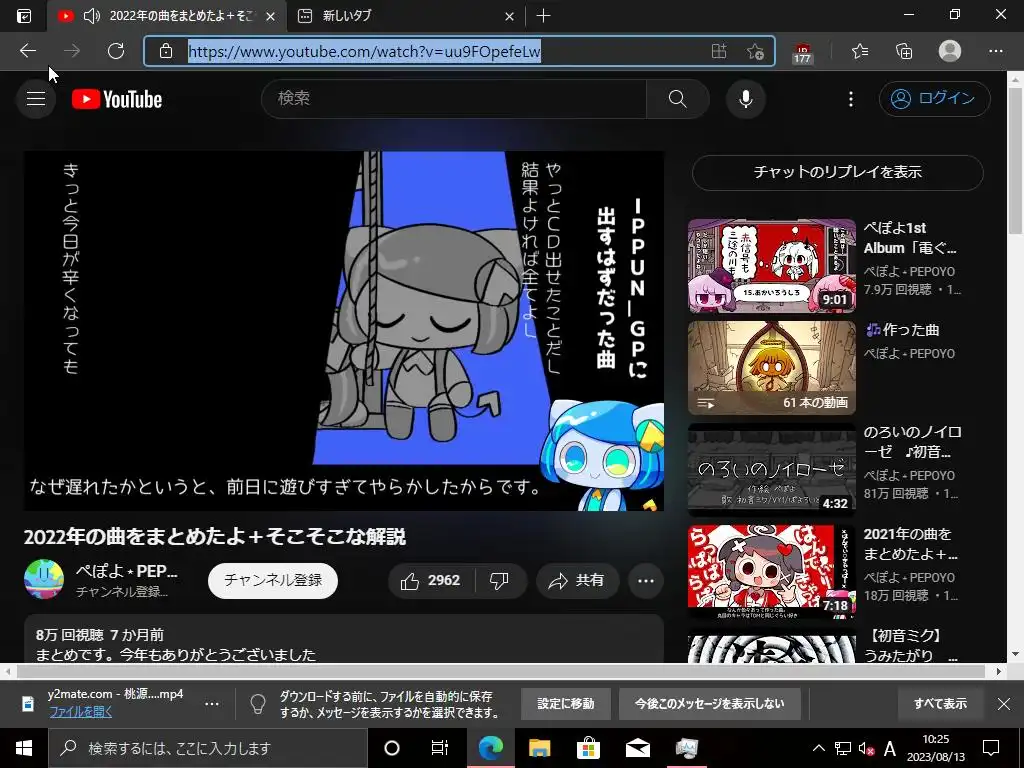Viewport: 1024px width, 768px height.
Task: Click the チャットのリプレイを表示 button
Action: click(x=837, y=172)
